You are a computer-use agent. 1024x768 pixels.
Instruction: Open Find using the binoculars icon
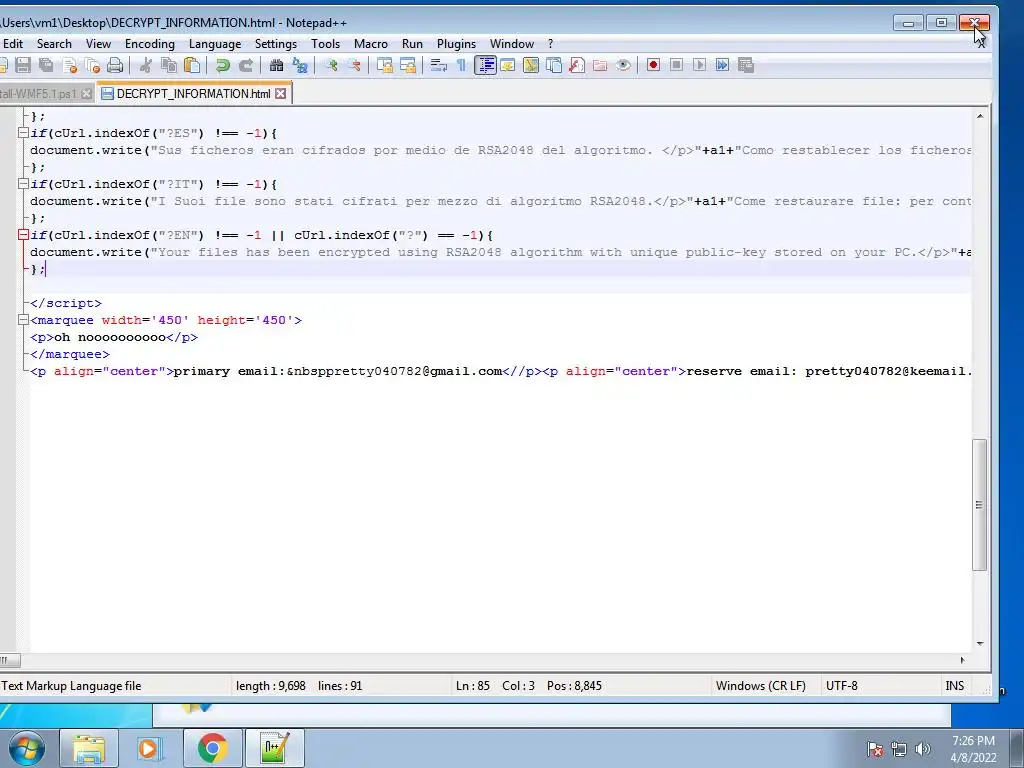276,65
